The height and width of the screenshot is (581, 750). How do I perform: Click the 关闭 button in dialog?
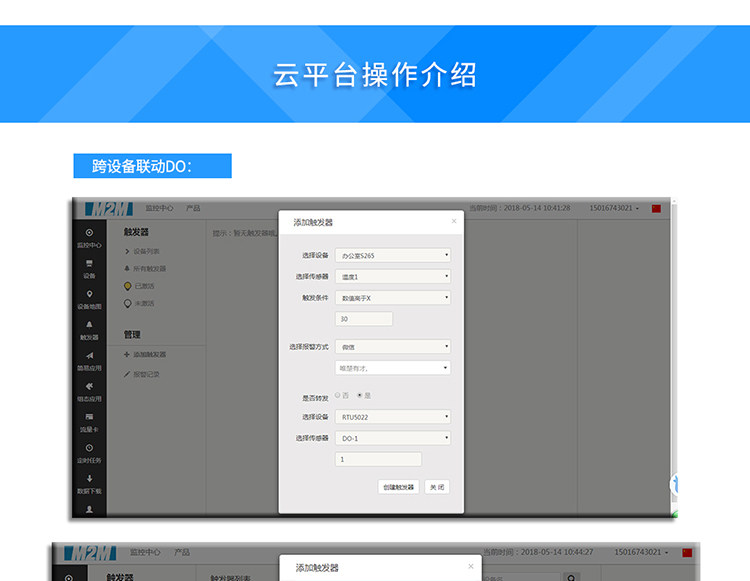tap(437, 487)
